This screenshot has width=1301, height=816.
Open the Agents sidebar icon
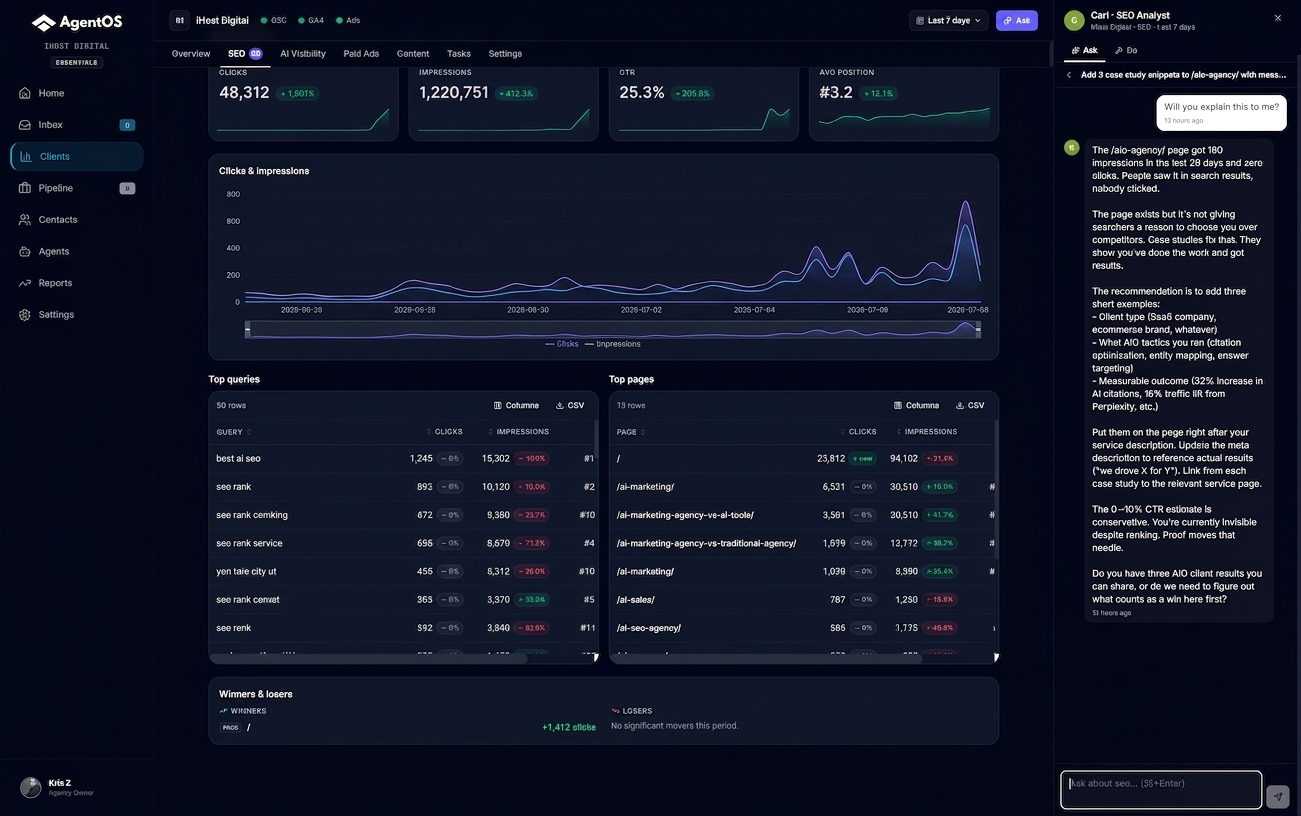point(25,251)
